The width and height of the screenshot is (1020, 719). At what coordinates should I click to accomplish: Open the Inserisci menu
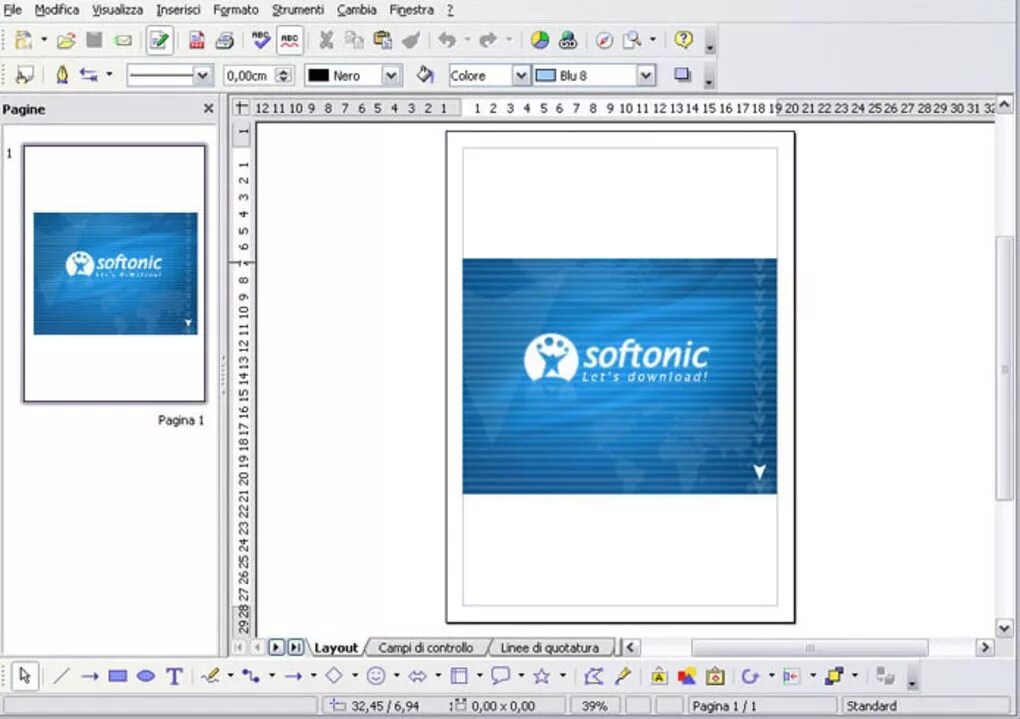pyautogui.click(x=178, y=10)
